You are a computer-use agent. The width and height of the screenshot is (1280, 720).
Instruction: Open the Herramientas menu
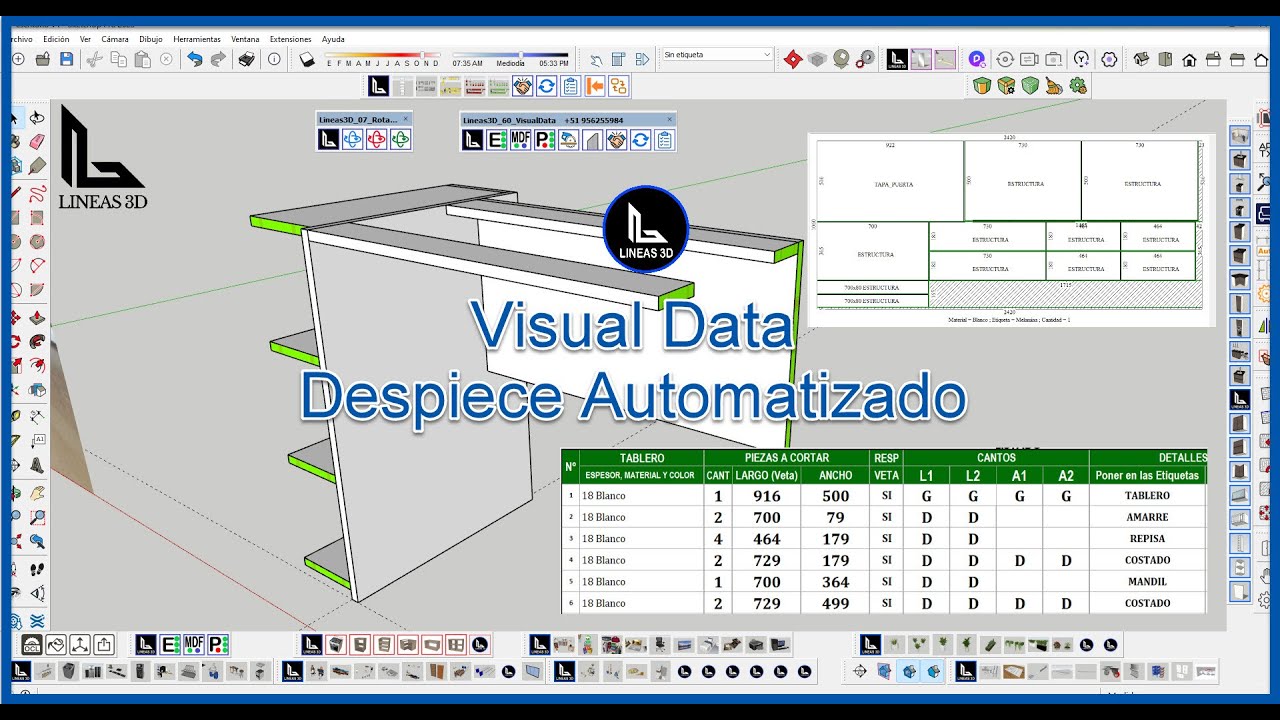tap(197, 39)
